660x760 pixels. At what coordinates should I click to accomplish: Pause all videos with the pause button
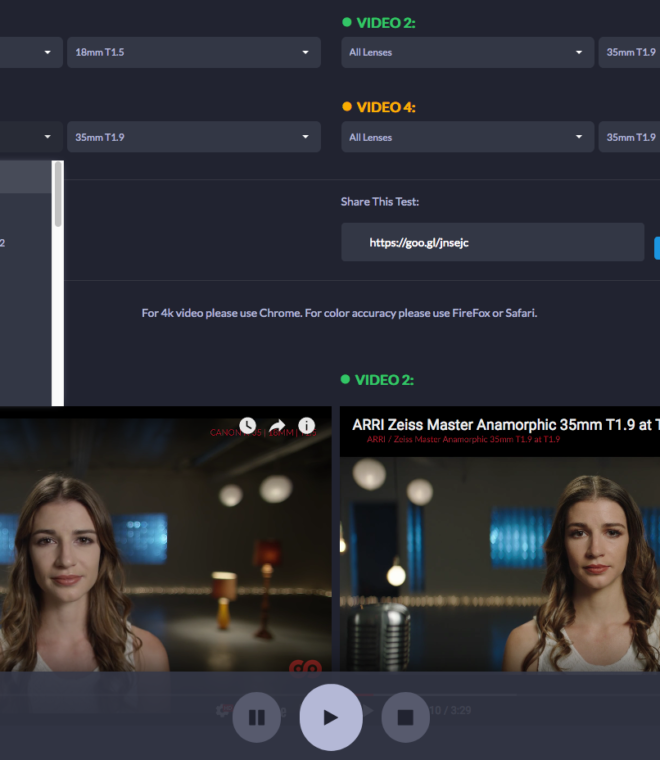click(256, 717)
